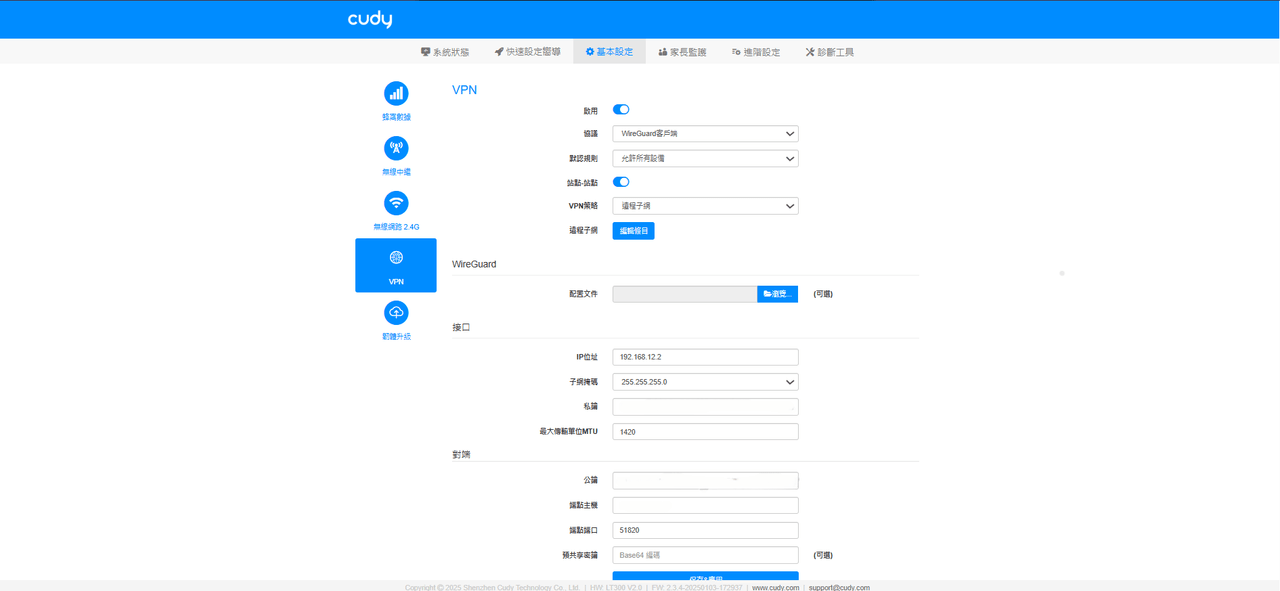
Task: Open the 子網掩碼 dropdown showing 255.255.255.0
Action: [705, 382]
